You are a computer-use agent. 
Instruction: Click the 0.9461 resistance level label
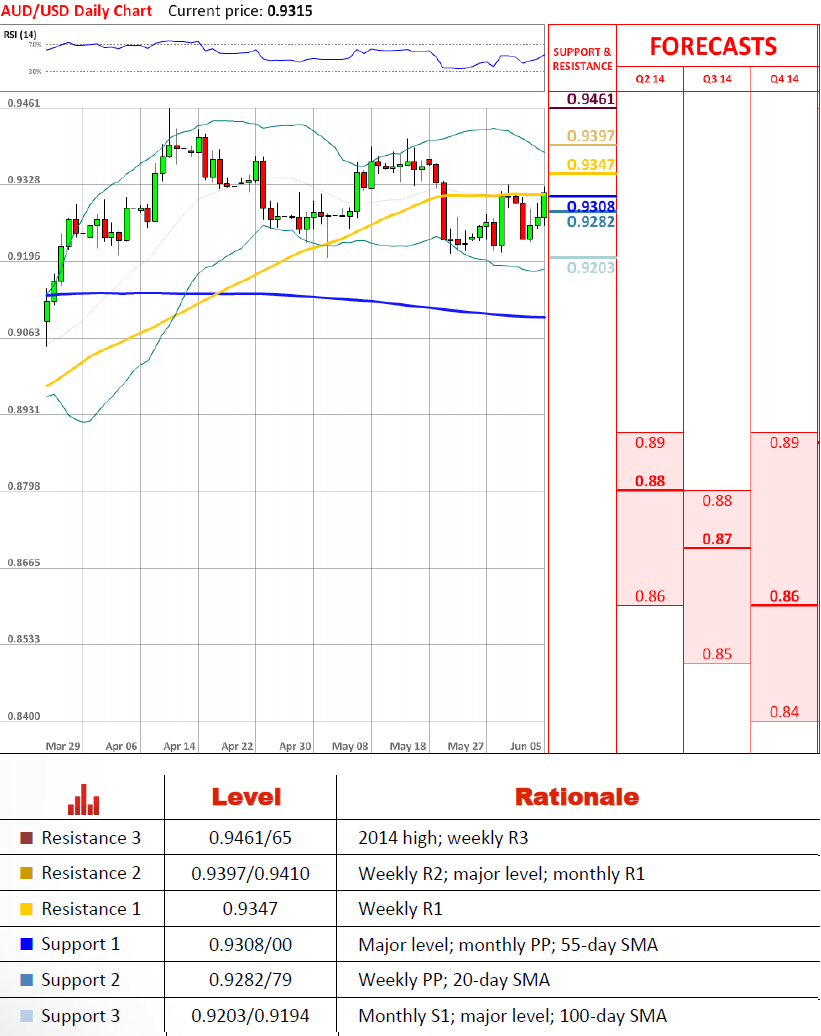click(x=590, y=99)
